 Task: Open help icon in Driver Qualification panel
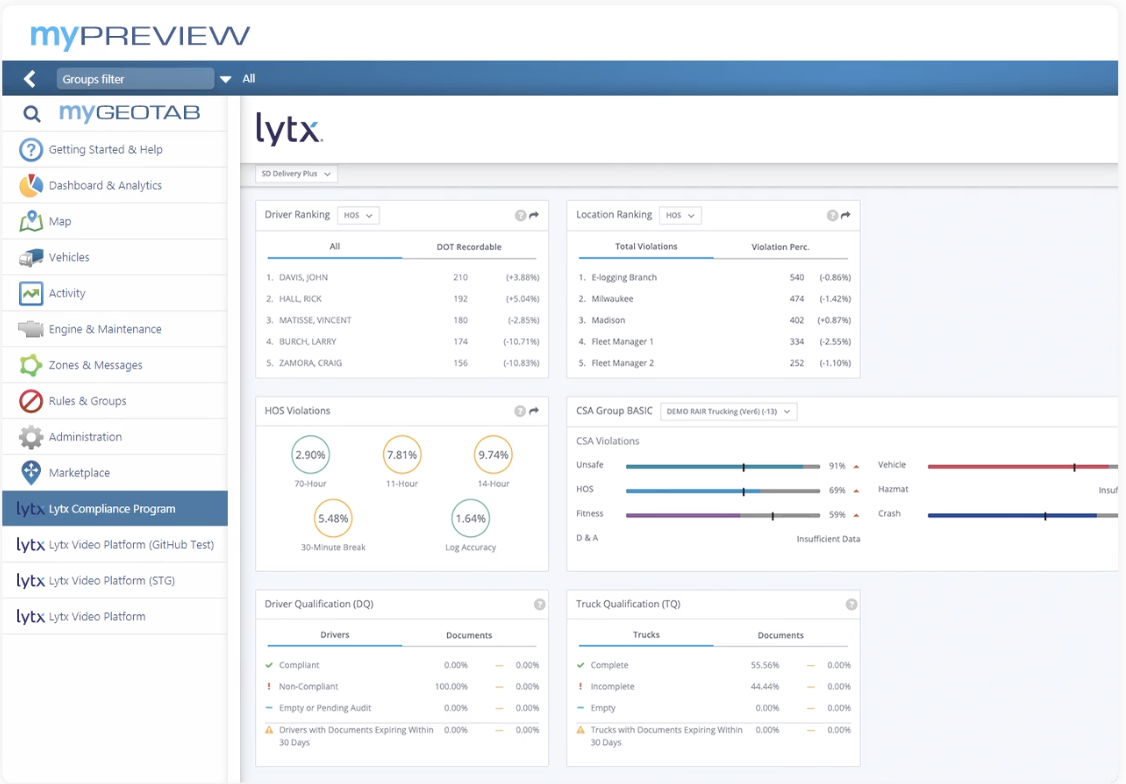(x=539, y=605)
